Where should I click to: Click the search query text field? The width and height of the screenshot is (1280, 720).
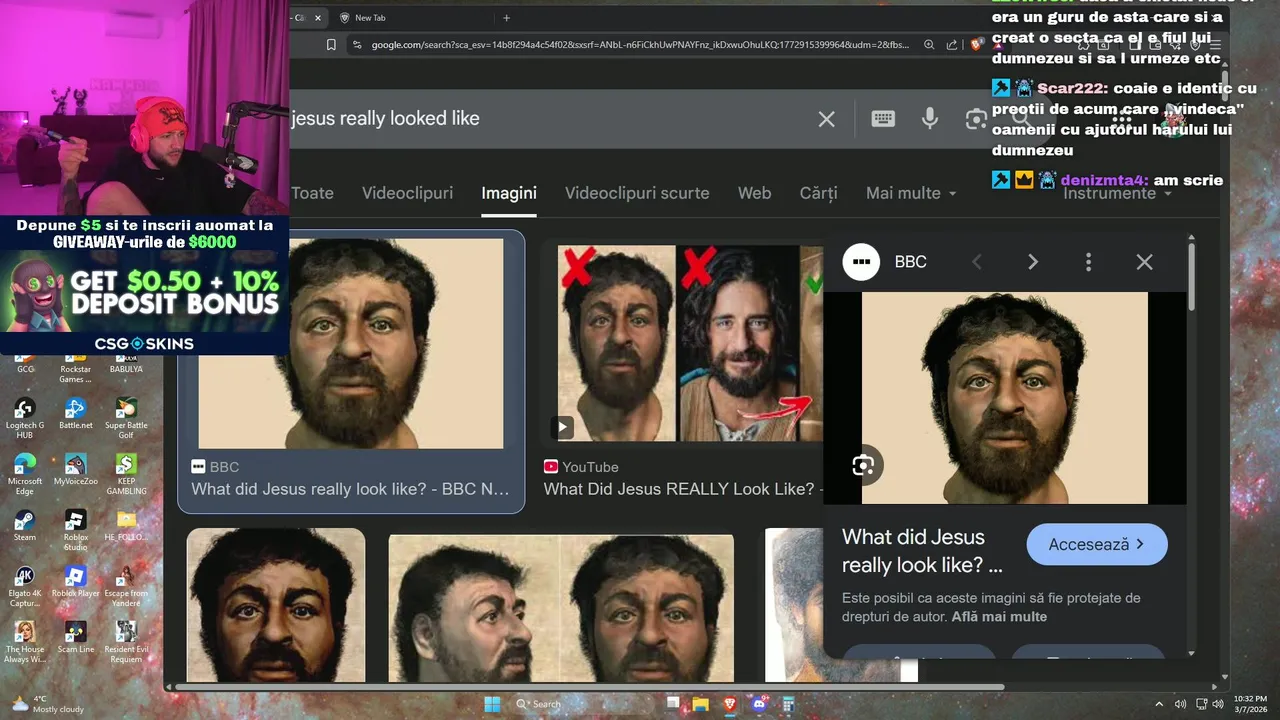(x=548, y=119)
